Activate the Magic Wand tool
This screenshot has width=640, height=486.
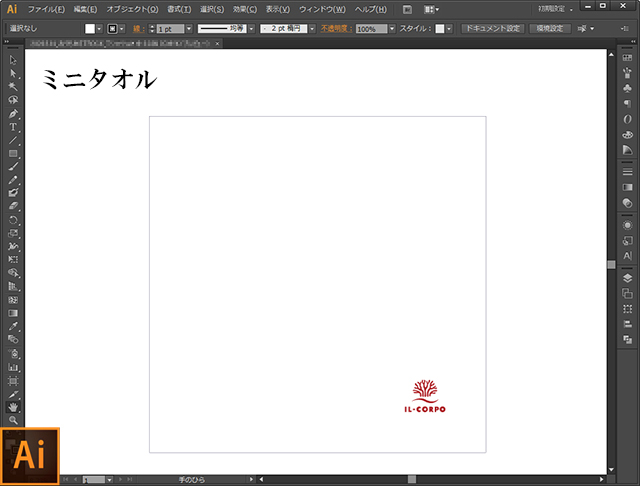13,87
